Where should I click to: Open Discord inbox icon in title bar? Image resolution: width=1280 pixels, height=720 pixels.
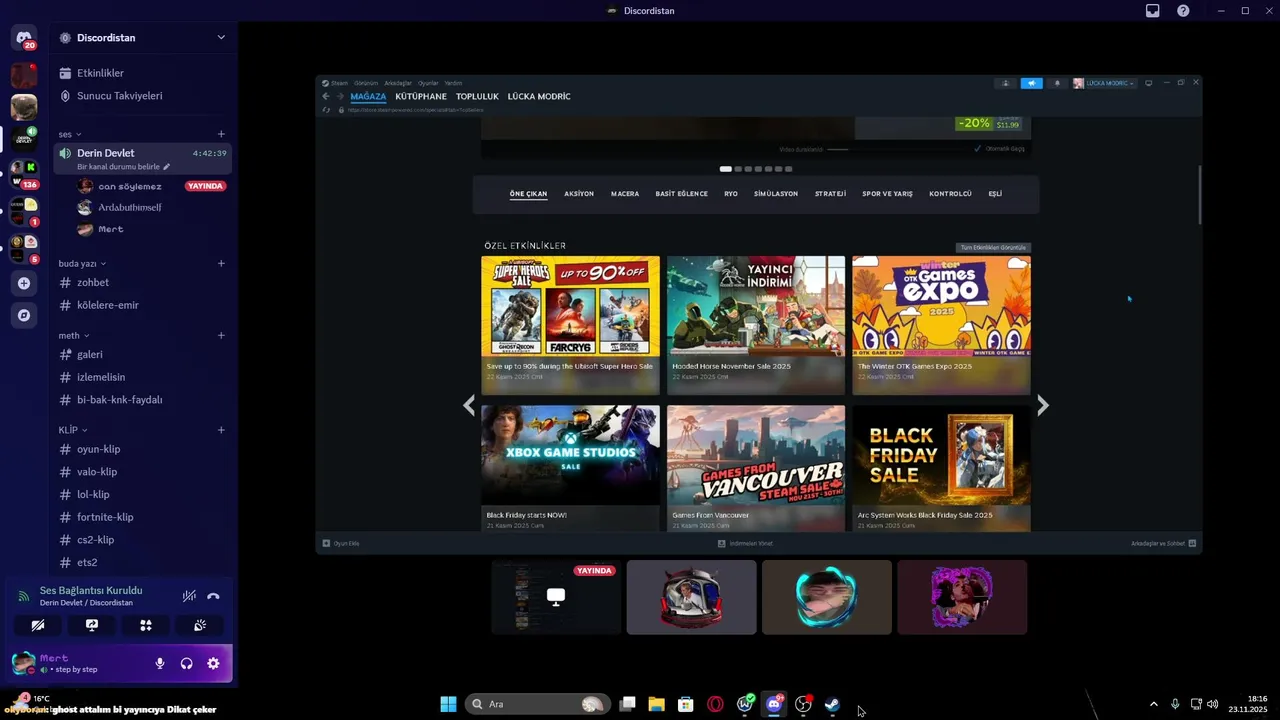1153,11
